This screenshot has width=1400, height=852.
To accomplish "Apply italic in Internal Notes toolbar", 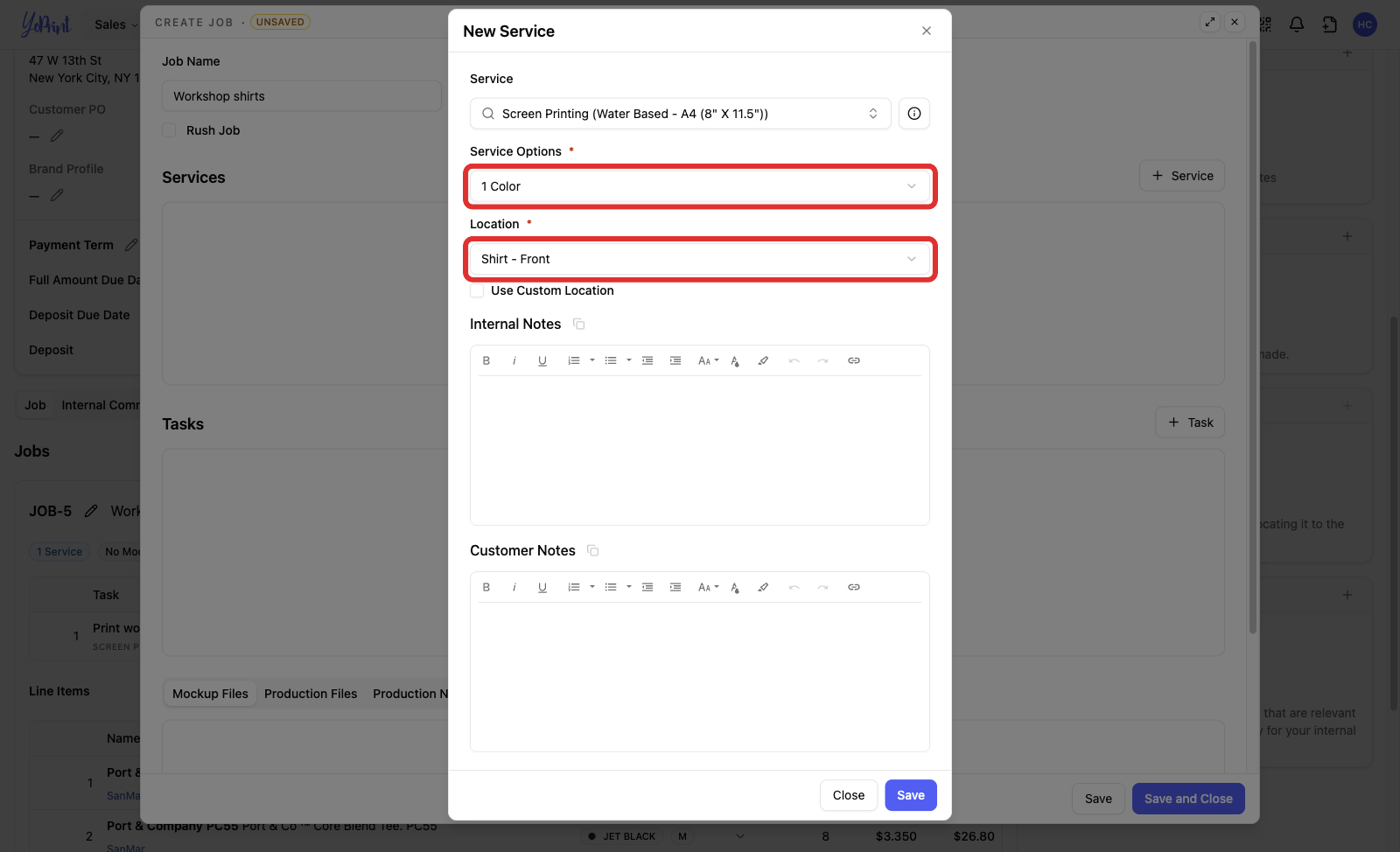I will coord(514,360).
